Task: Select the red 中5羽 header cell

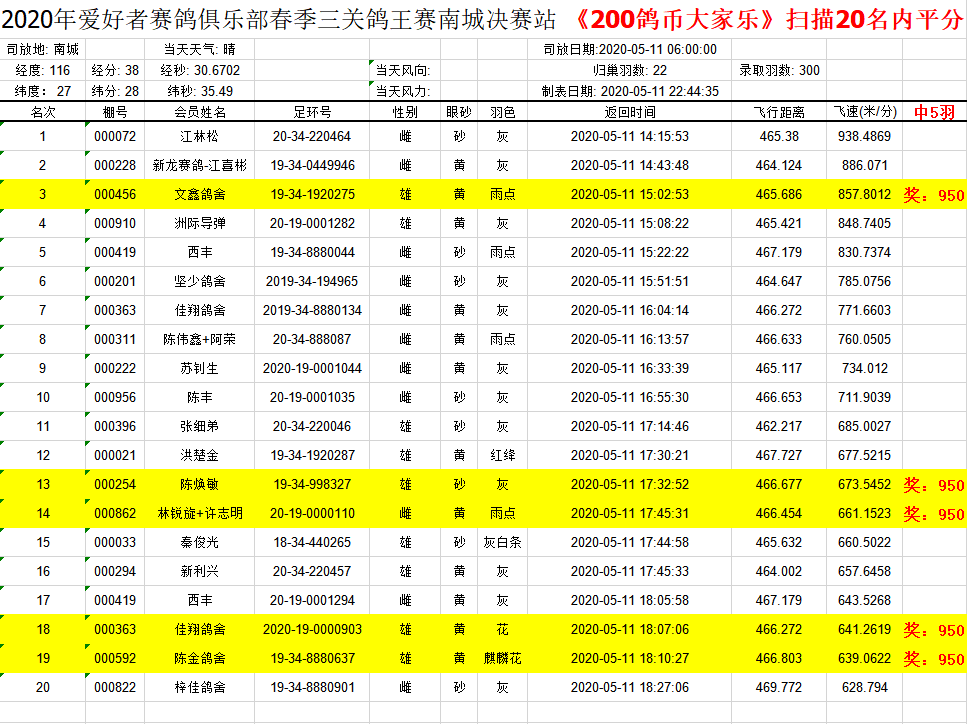Action: [934, 112]
